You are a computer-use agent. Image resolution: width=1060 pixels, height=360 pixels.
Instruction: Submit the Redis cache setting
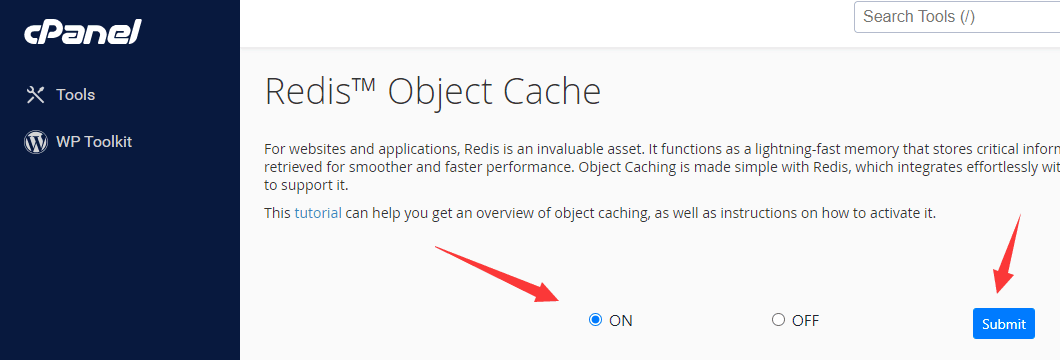pyautogui.click(x=1004, y=324)
